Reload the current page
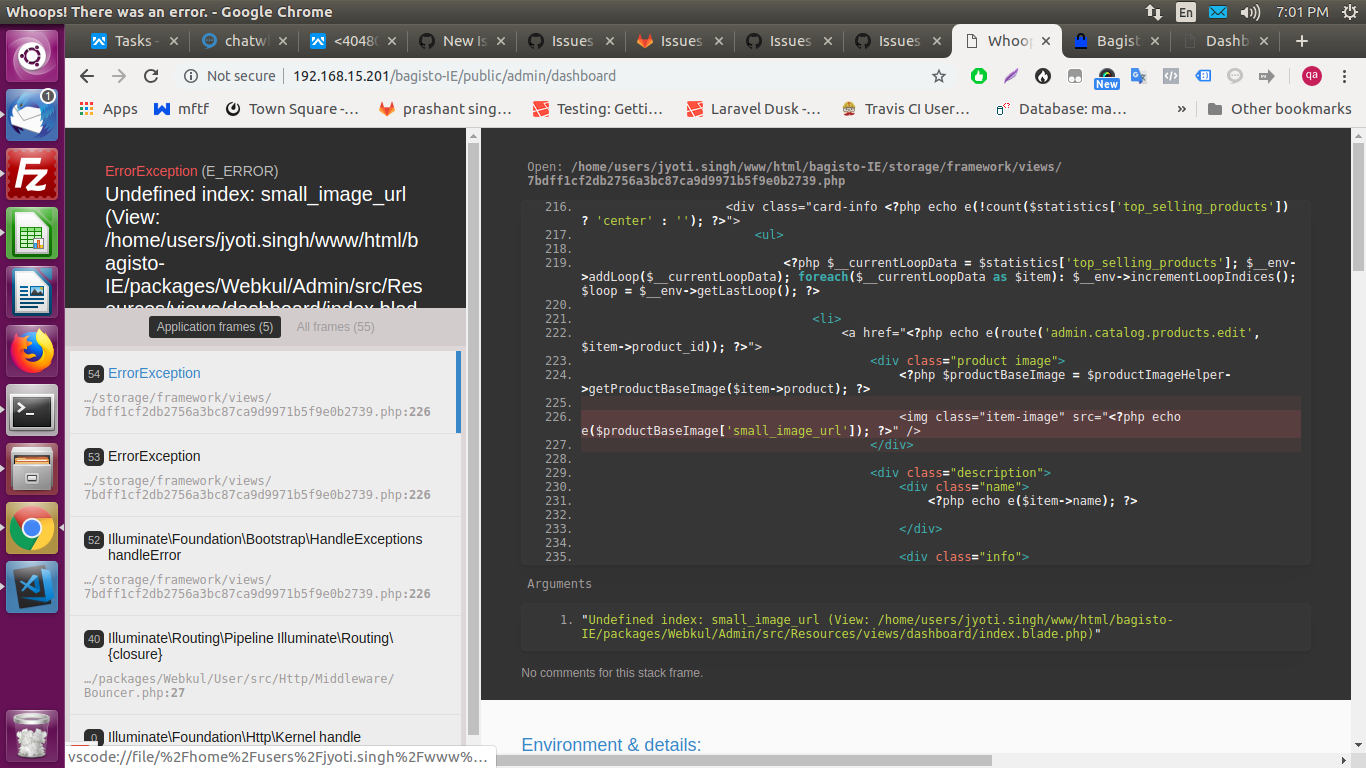Viewport: 1366px width, 768px height. (150, 76)
